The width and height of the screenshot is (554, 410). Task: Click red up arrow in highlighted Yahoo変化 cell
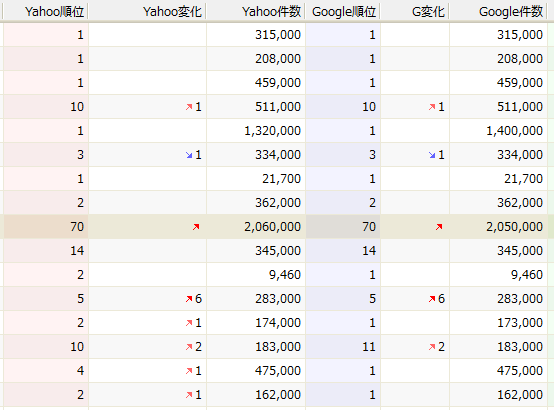click(196, 227)
